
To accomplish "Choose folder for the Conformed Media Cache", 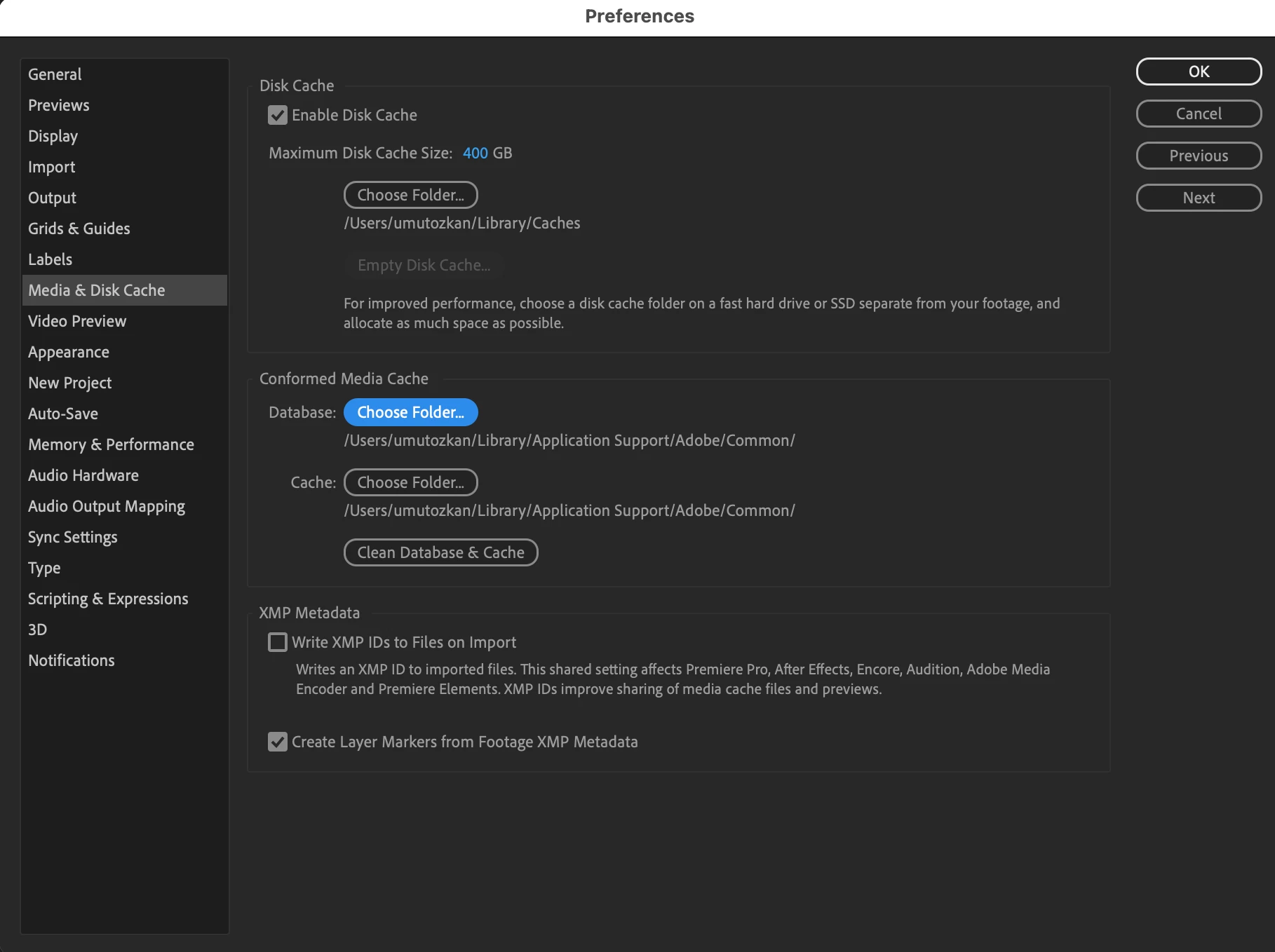I will tap(411, 482).
